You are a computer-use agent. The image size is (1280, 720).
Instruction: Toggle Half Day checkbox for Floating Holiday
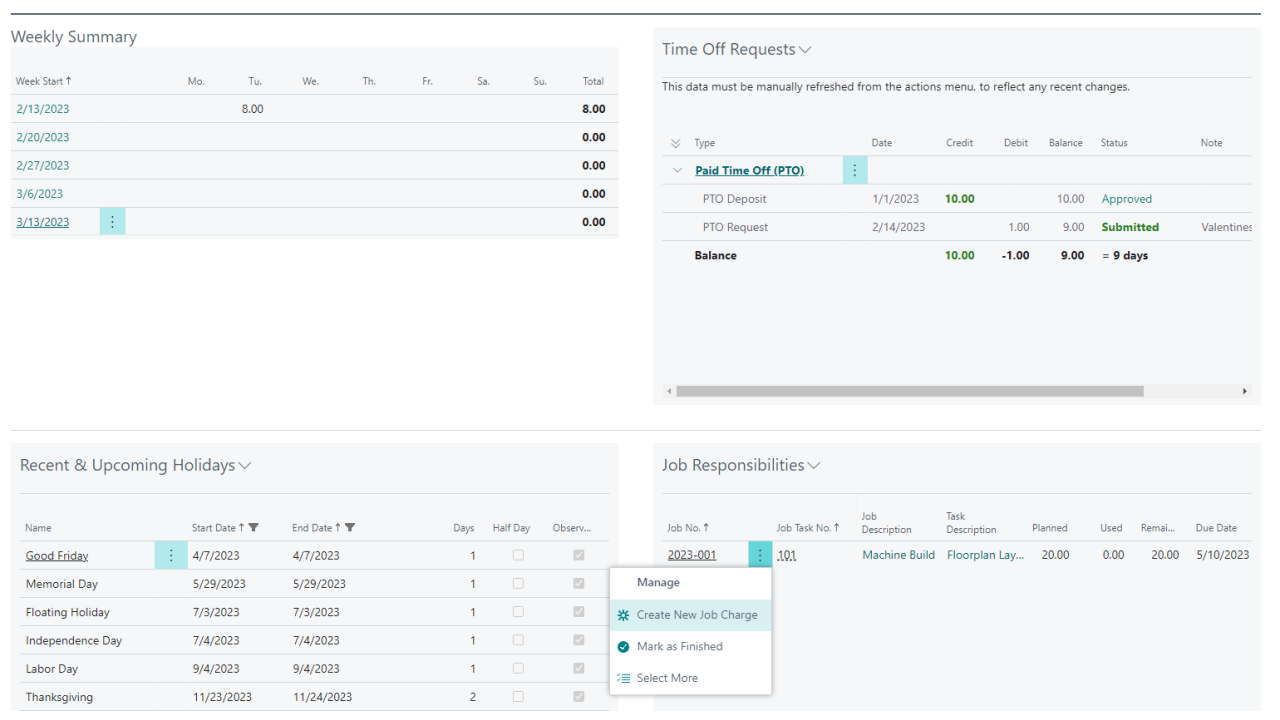point(518,612)
